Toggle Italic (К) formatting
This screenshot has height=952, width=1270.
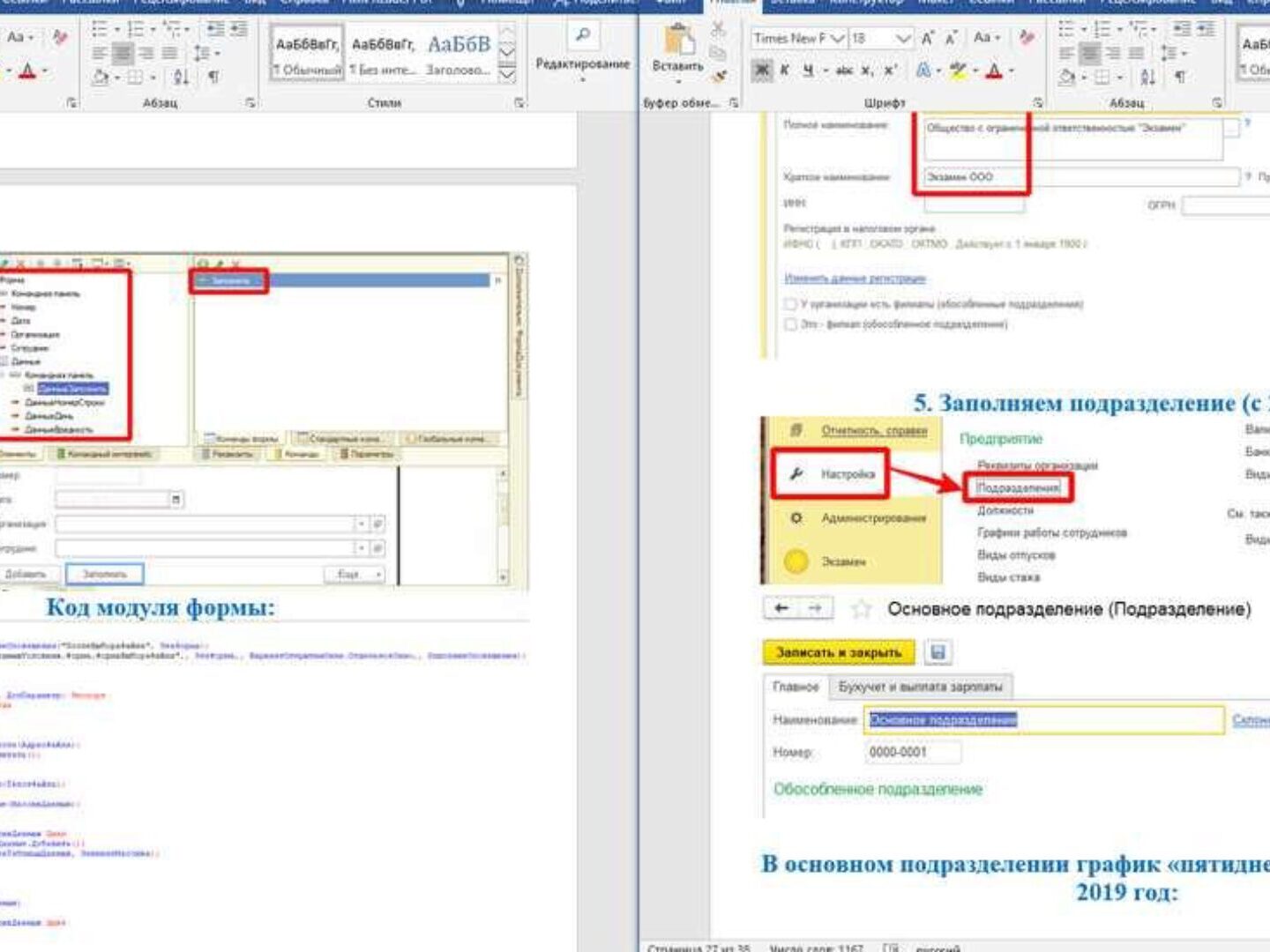point(784,71)
